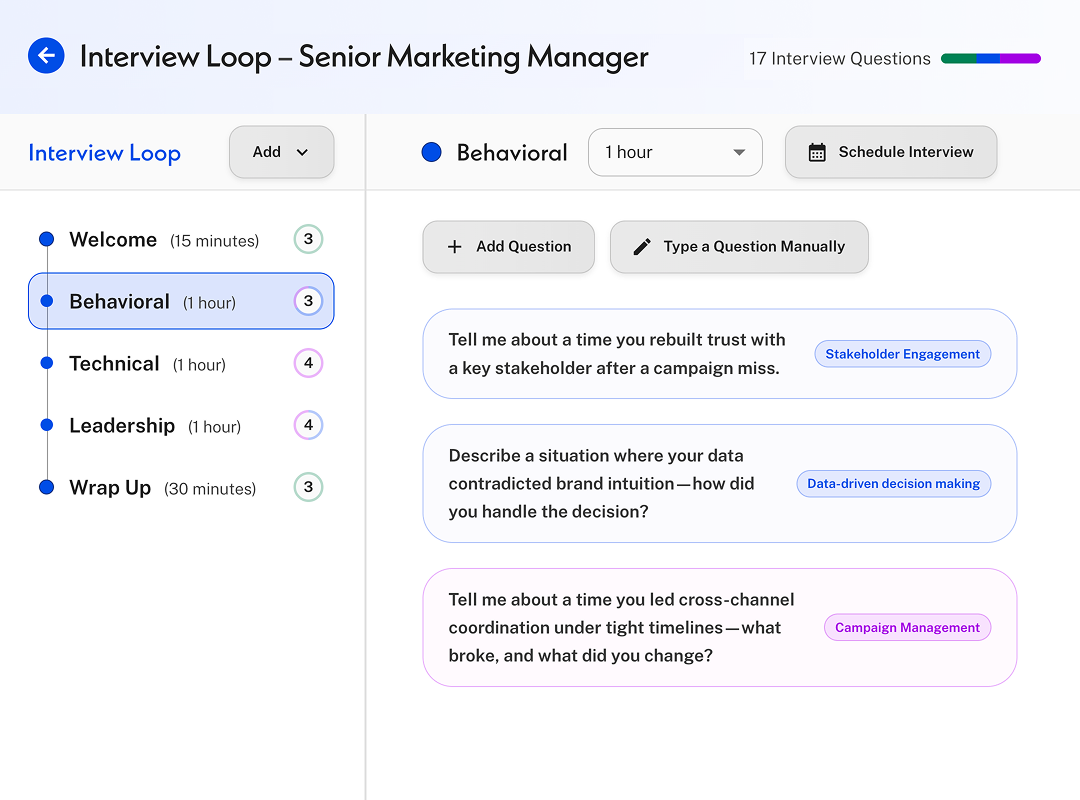
Task: Go to the Wrap Up stage
Action: [110, 488]
